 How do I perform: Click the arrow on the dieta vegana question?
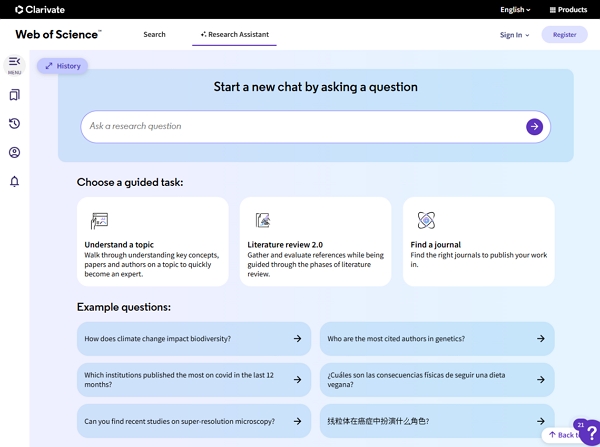click(x=540, y=379)
